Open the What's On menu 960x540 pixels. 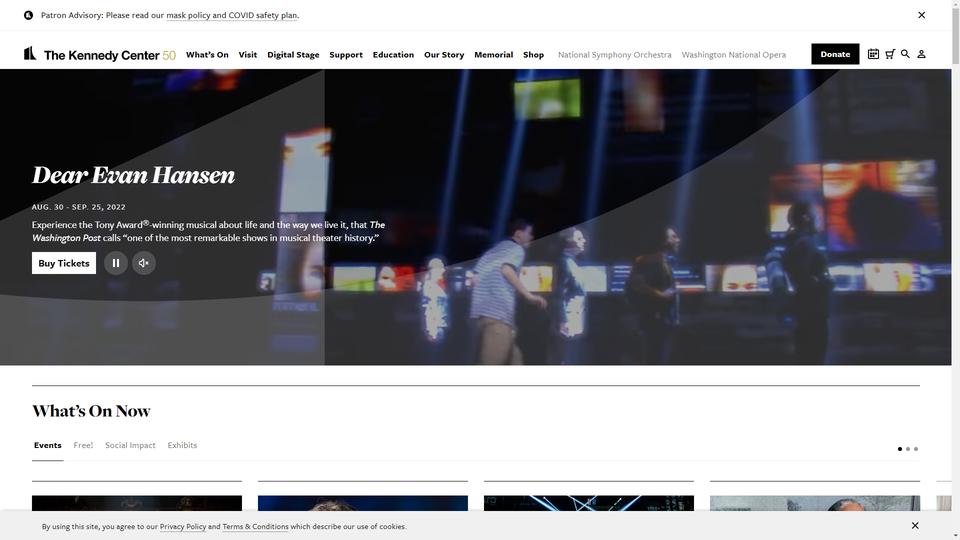point(207,54)
